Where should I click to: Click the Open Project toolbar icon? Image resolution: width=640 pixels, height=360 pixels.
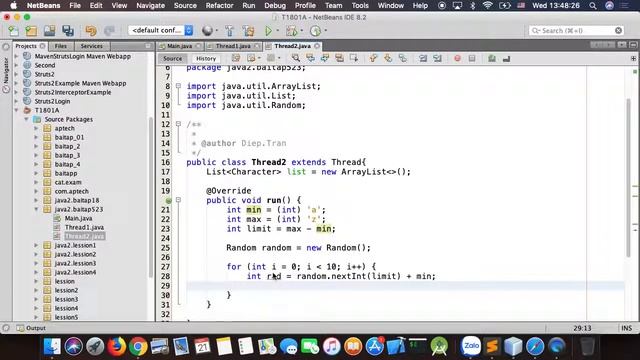(x=49, y=31)
